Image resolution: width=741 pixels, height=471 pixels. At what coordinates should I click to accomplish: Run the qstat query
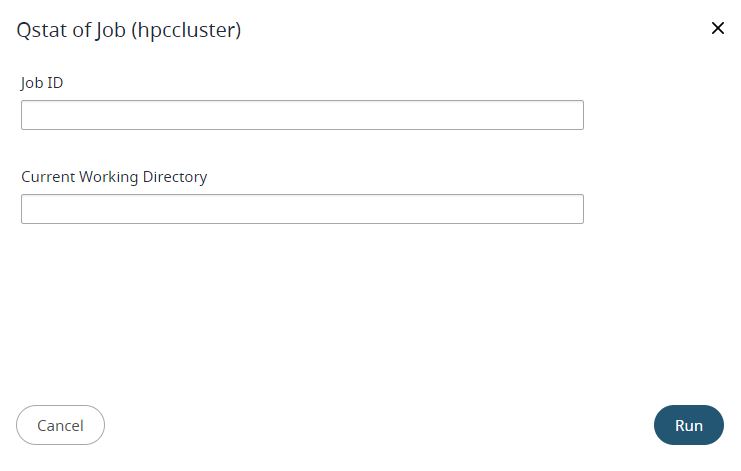[688, 425]
